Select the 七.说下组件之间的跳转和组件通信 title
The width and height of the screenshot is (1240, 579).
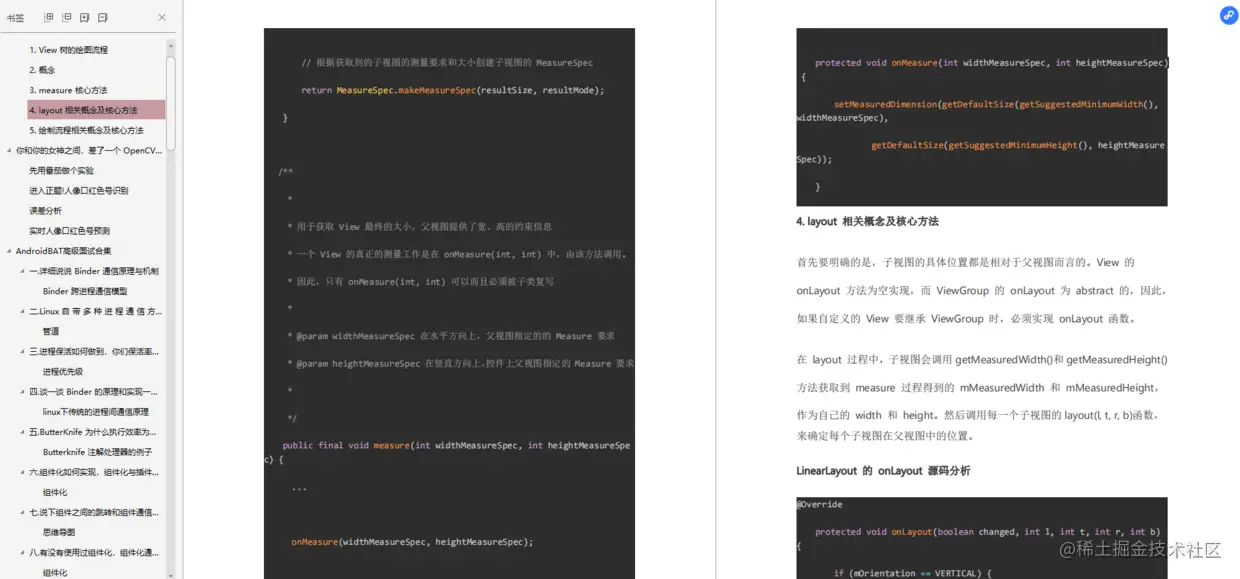point(94,512)
